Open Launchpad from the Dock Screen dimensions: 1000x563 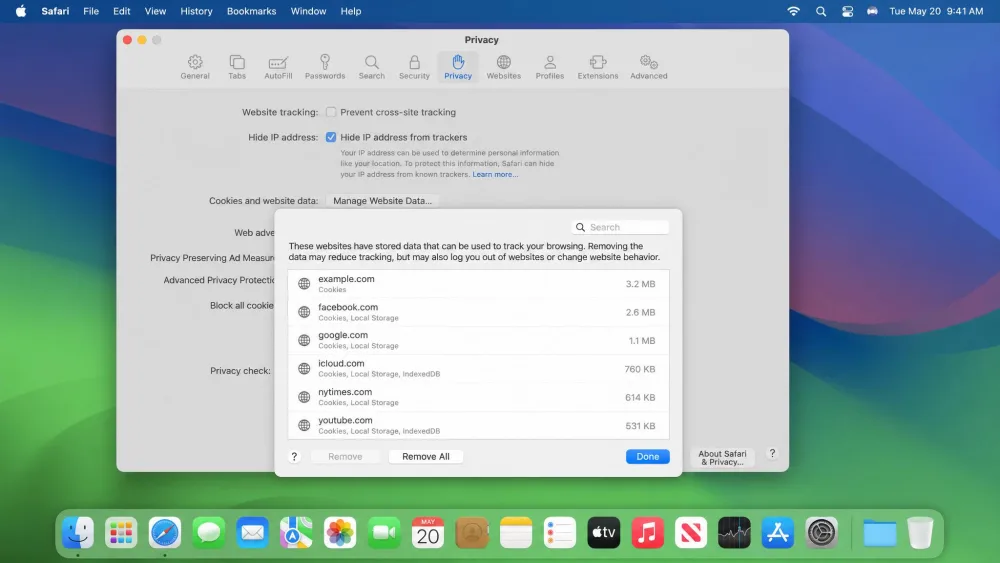[x=121, y=532]
